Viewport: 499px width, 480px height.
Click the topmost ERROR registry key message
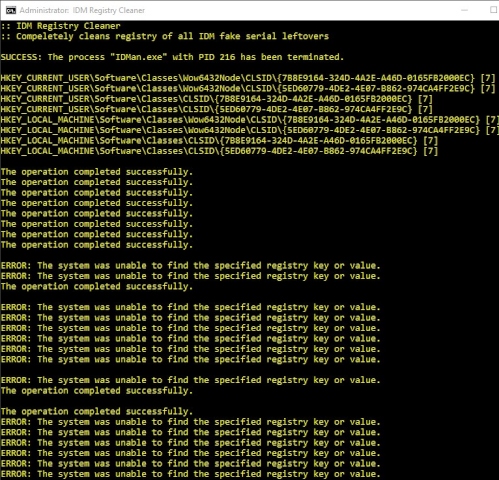click(190, 266)
